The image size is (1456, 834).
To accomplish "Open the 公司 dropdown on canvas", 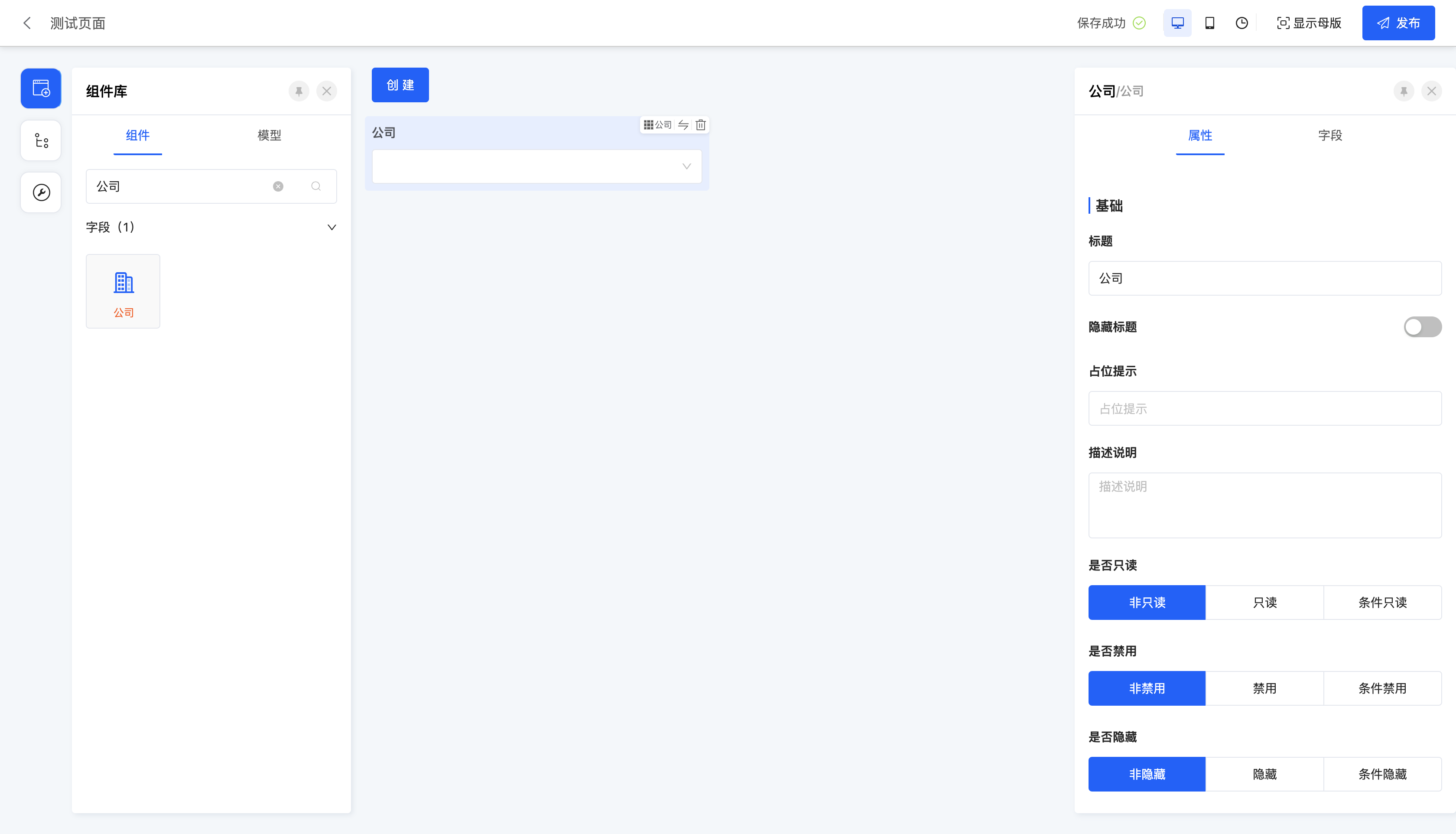I will coord(536,167).
